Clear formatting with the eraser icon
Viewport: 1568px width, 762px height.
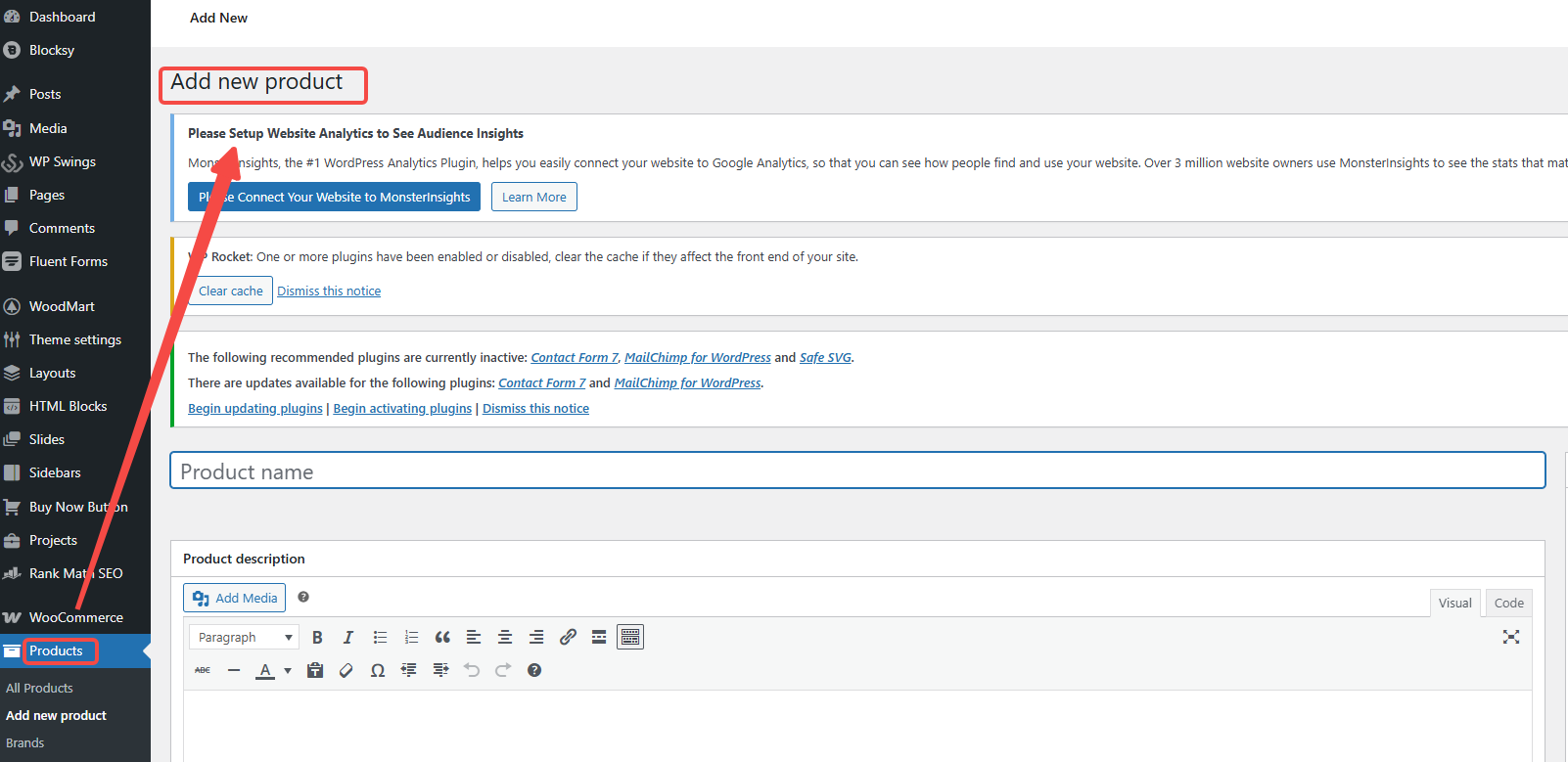pos(346,670)
